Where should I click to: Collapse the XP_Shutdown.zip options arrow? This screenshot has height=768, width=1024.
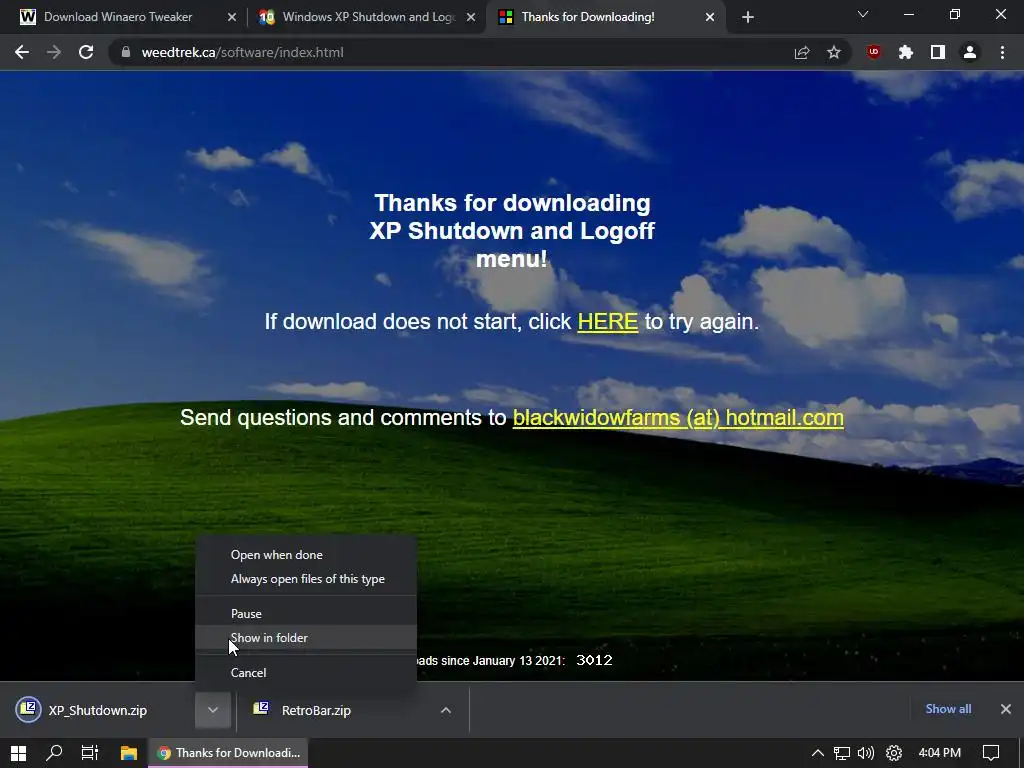(213, 710)
